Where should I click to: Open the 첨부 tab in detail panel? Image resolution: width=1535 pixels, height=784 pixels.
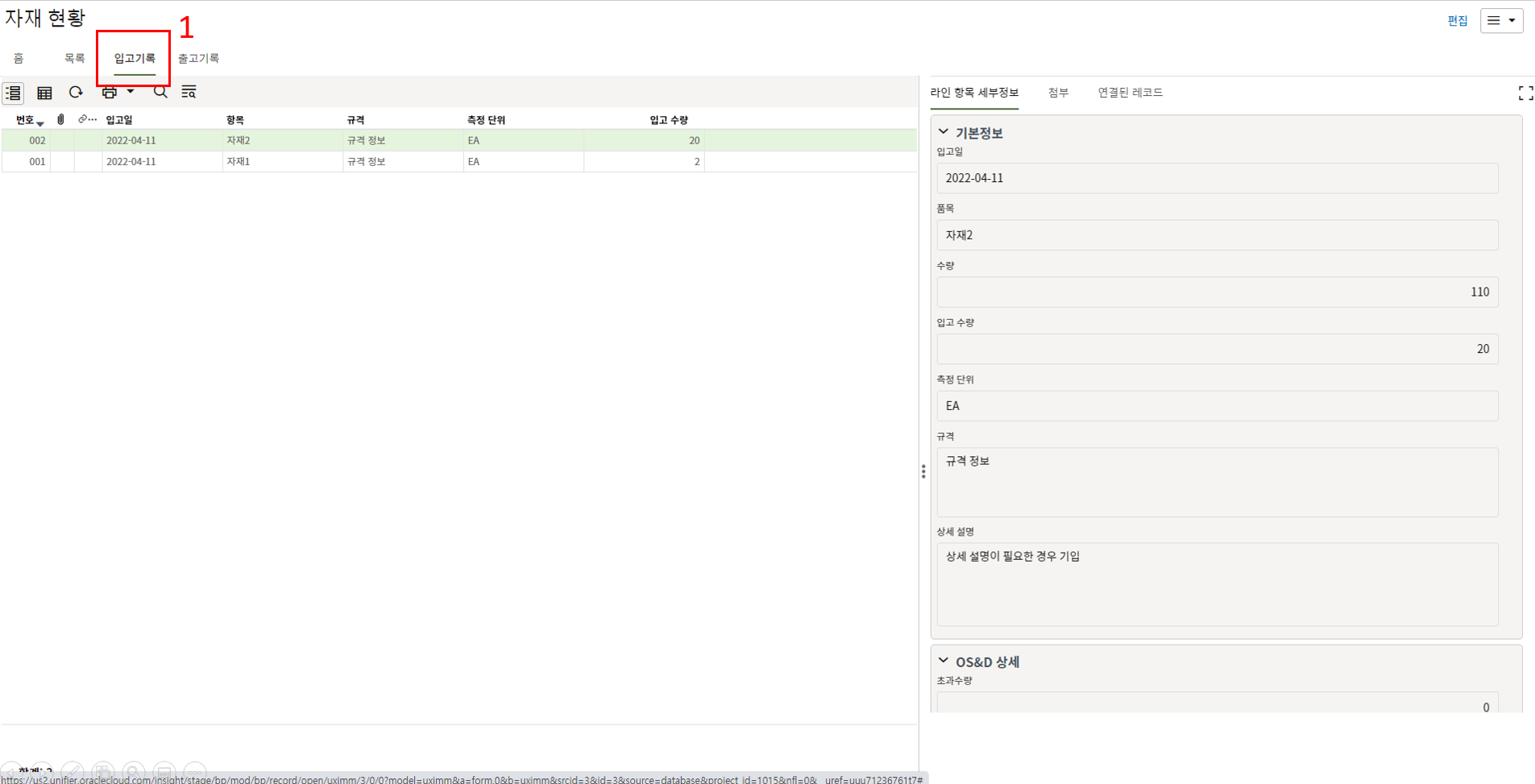coord(1058,93)
